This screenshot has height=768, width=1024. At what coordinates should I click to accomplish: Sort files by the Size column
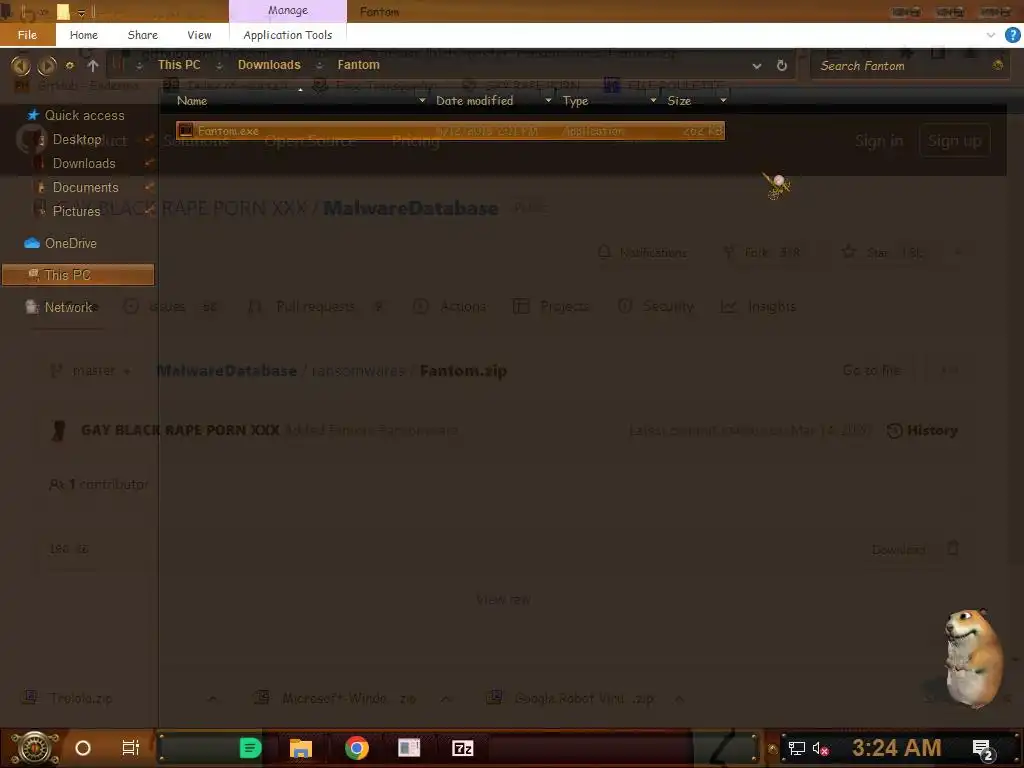pos(679,101)
